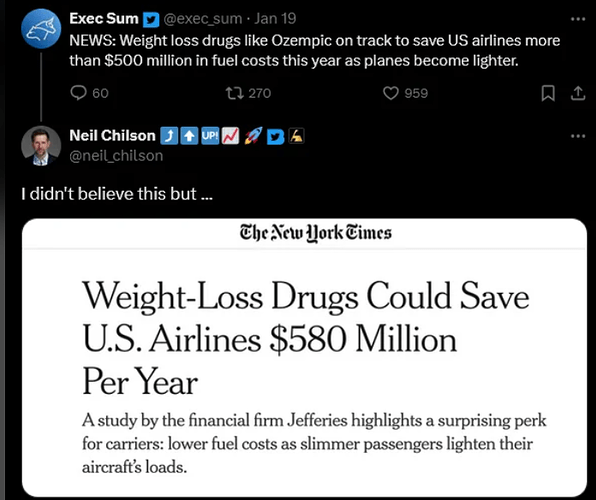The image size is (596, 500).
Task: Open the Jan 19 timestamp link
Action: (x=275, y=18)
